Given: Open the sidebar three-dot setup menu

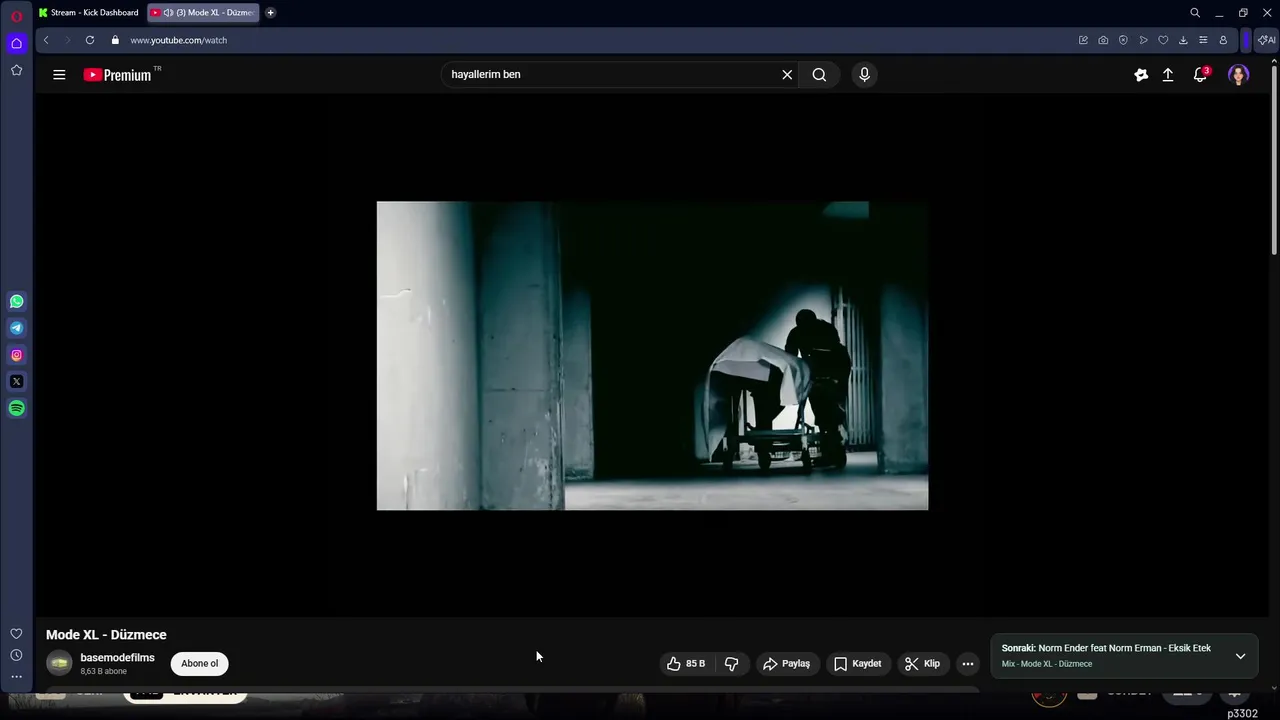Looking at the screenshot, I should pos(16,677).
